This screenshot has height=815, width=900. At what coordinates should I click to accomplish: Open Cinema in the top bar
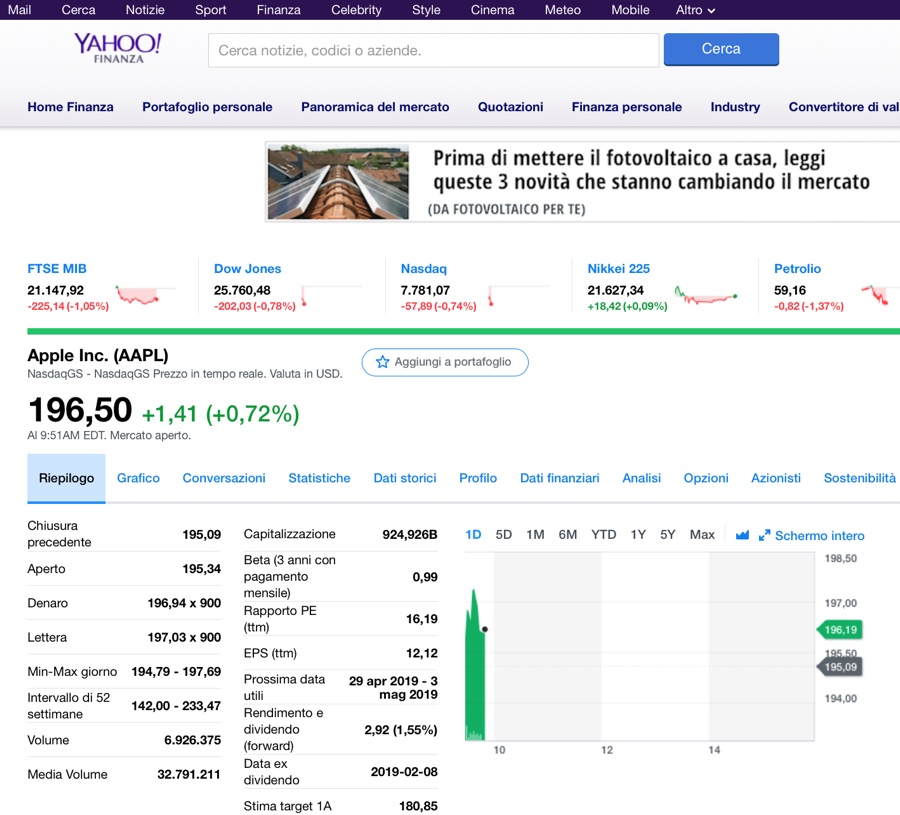tap(492, 10)
